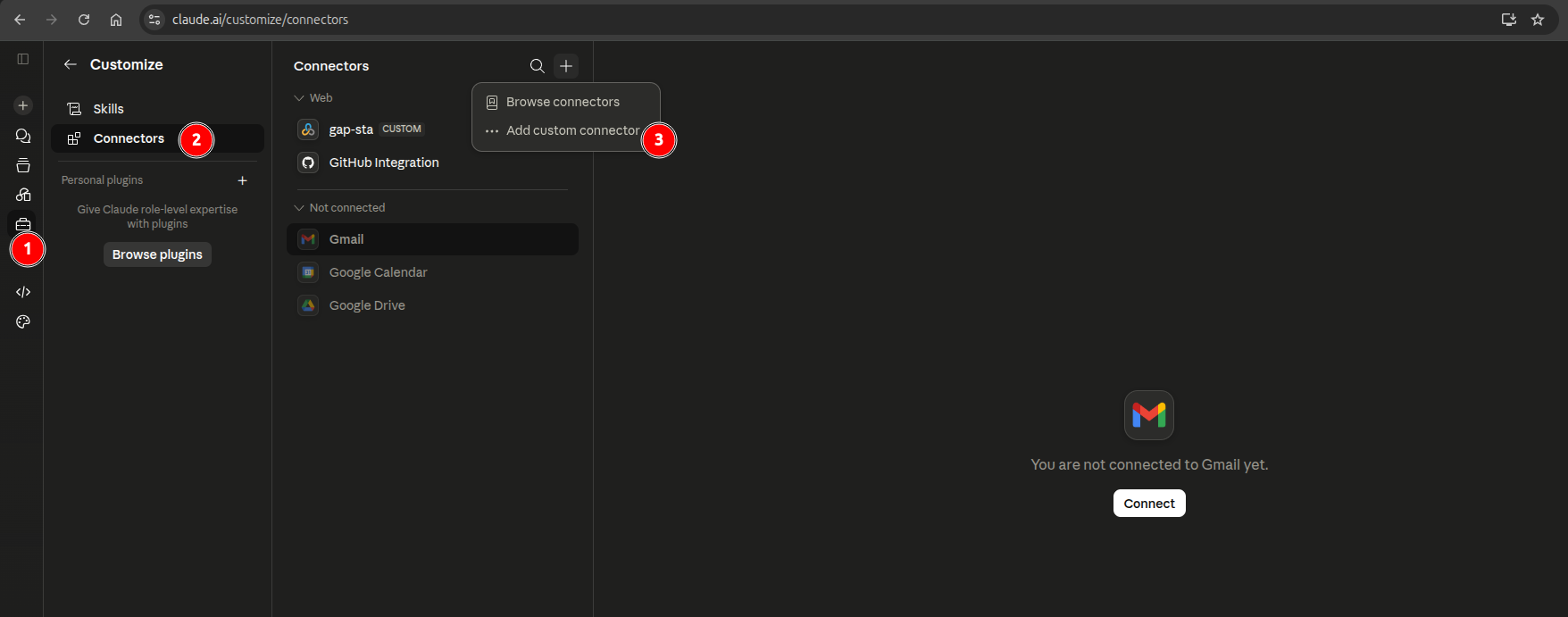Select Google Drive connector
Image resolution: width=1568 pixels, height=617 pixels.
[x=432, y=305]
